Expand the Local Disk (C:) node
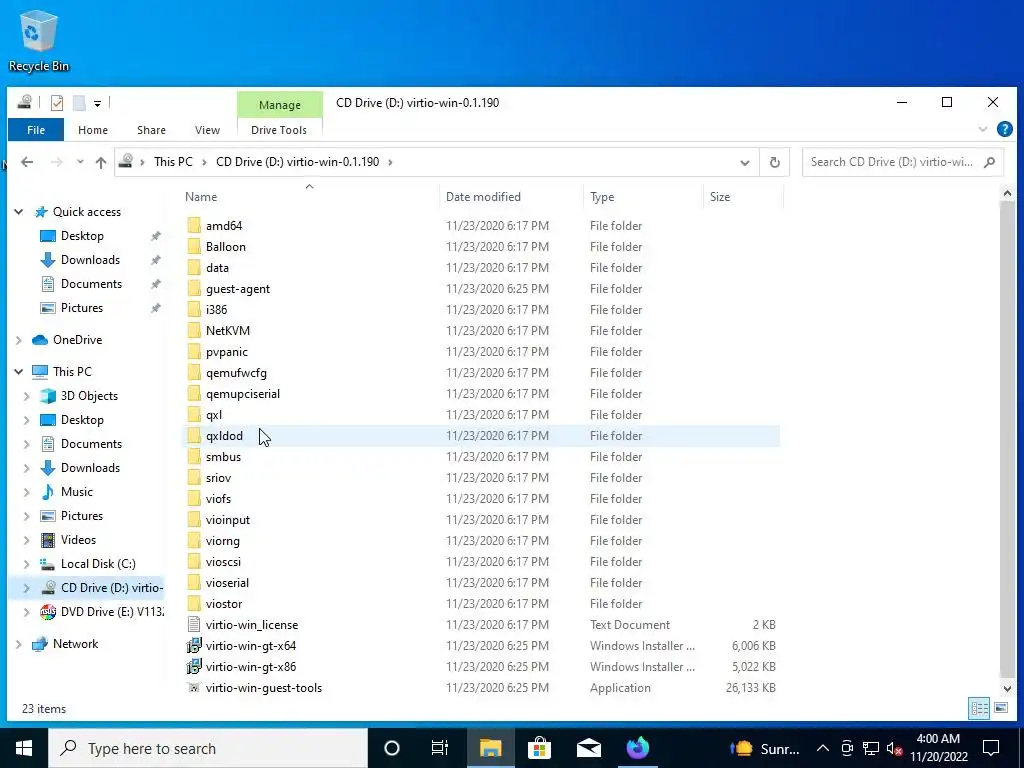1024x768 pixels. tap(27, 564)
